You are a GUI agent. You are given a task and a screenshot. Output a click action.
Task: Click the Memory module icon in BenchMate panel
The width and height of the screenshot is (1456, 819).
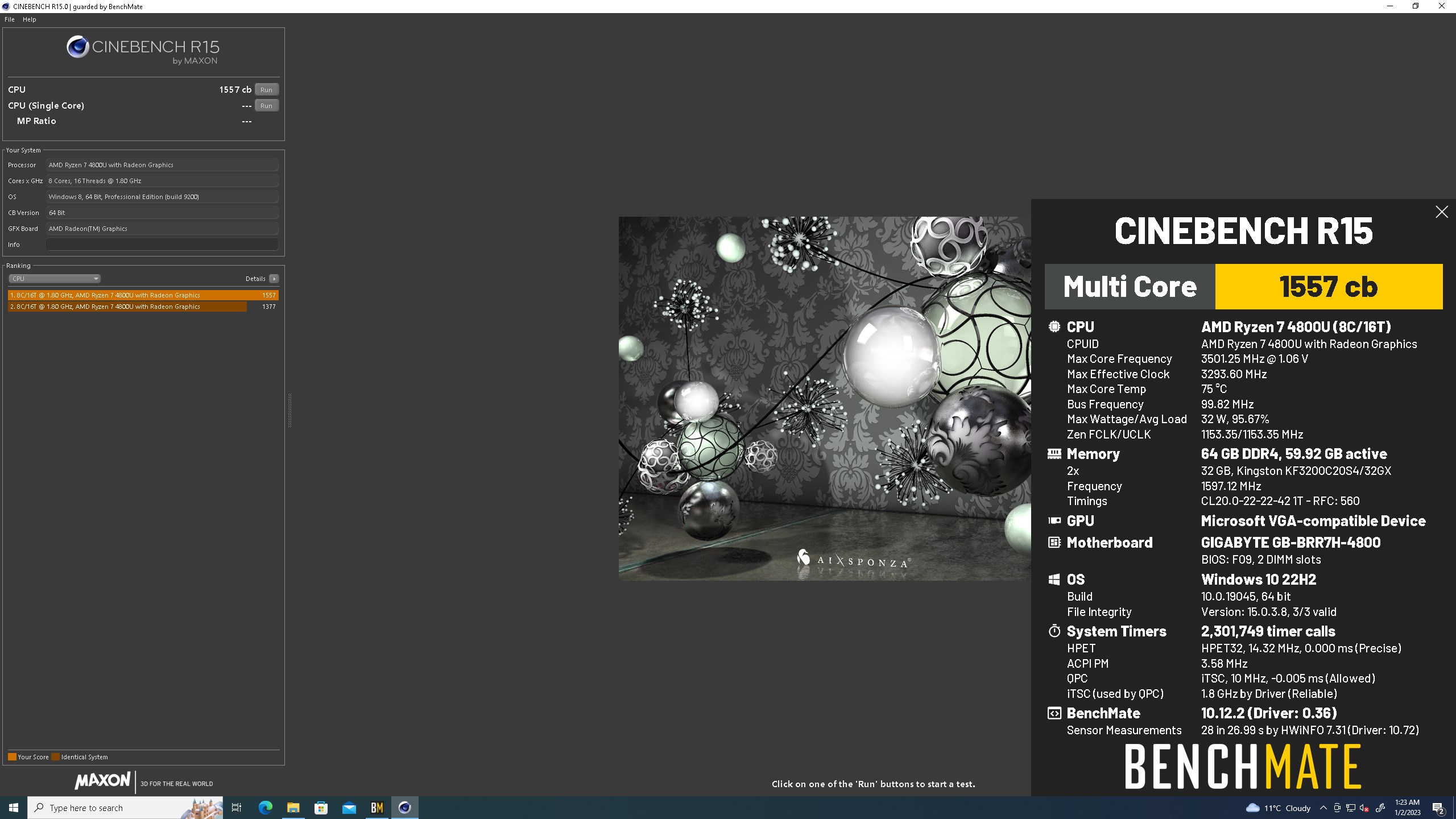(1054, 454)
